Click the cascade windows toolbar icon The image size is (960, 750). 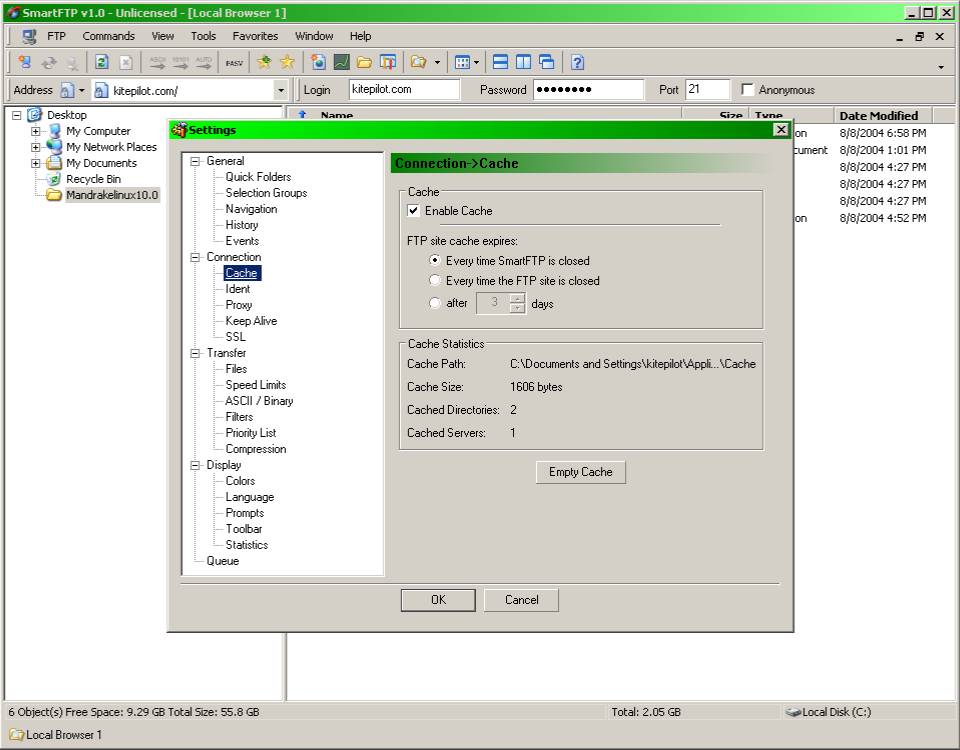coord(546,62)
